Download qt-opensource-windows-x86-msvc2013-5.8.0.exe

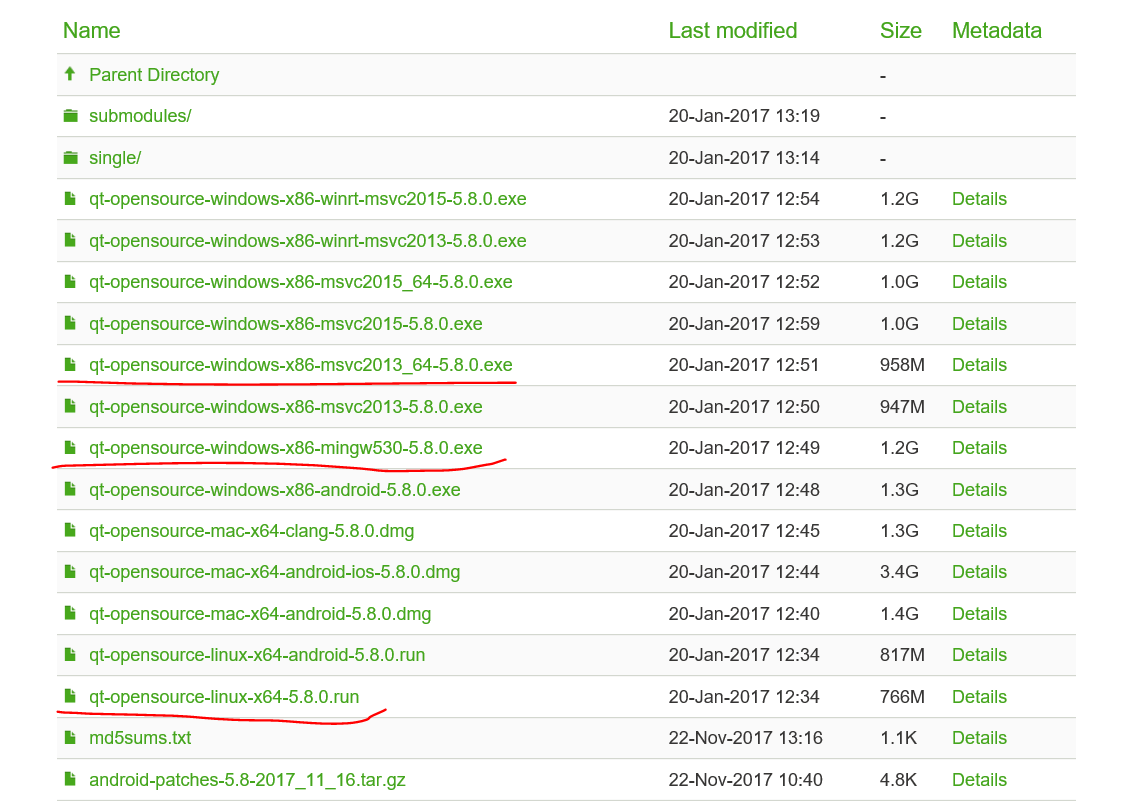click(286, 407)
